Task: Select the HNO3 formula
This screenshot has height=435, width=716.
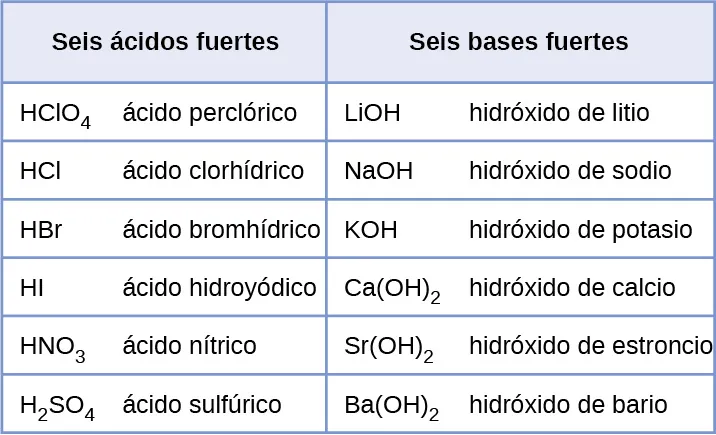Action: point(52,348)
